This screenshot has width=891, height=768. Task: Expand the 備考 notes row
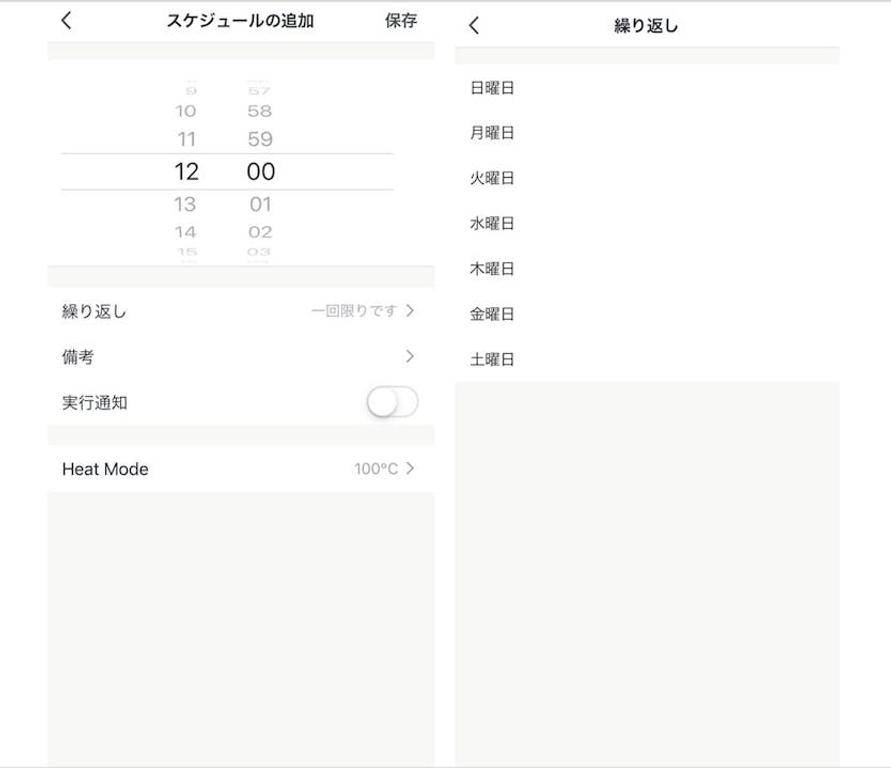240,356
